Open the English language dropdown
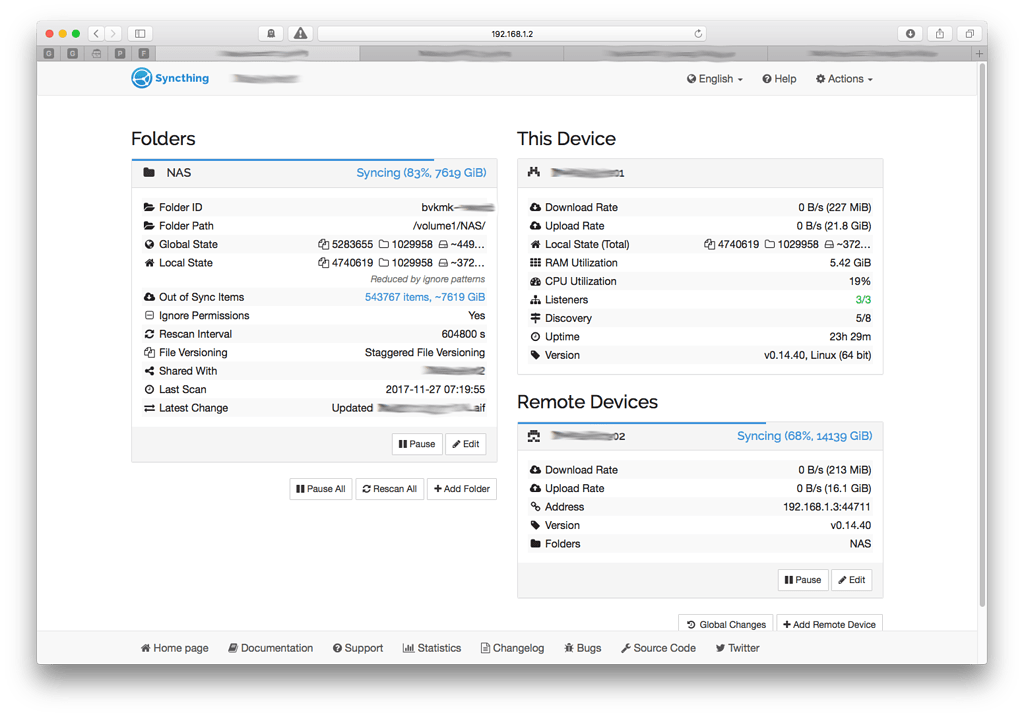The height and width of the screenshot is (717, 1024). pos(713,78)
